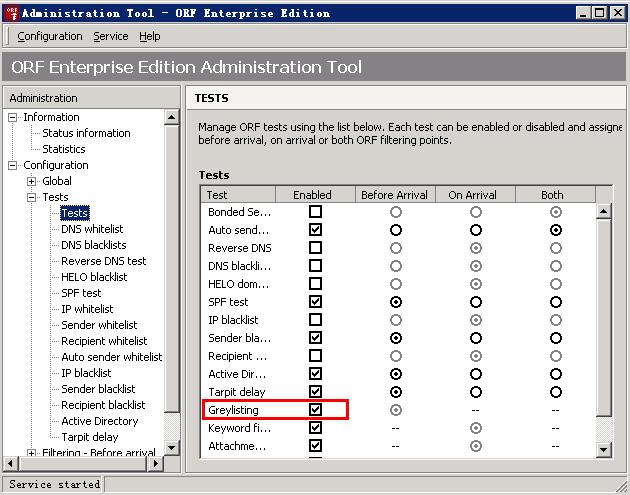The height and width of the screenshot is (495, 630).
Task: Open the Help menu
Action: pos(150,36)
